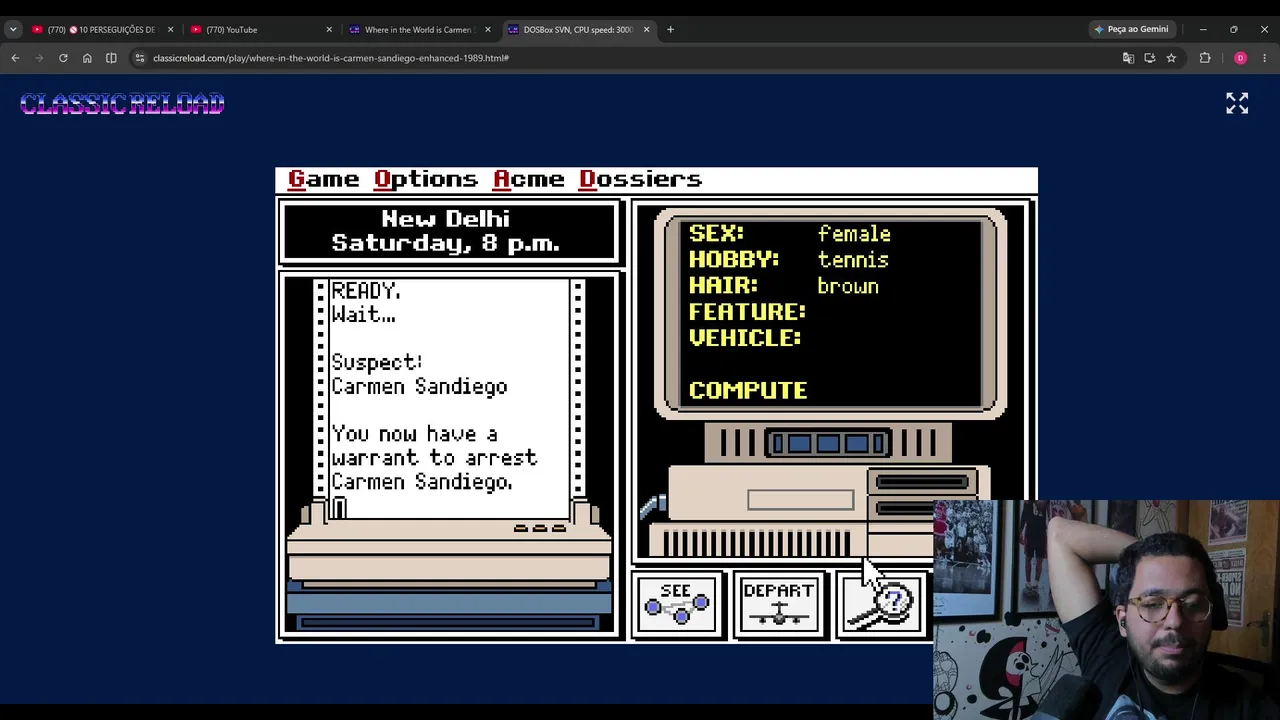Open the browser extensions menu

(x=1205, y=58)
